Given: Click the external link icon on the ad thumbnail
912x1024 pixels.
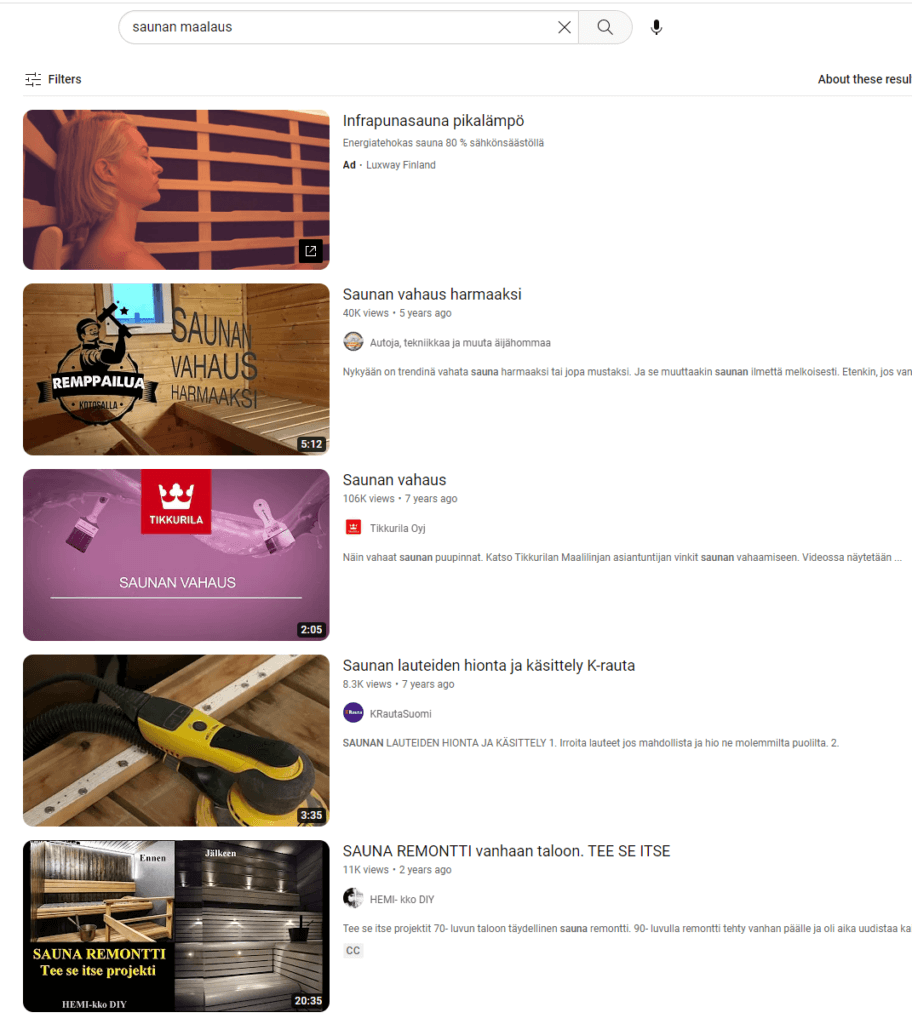Looking at the screenshot, I should (311, 251).
